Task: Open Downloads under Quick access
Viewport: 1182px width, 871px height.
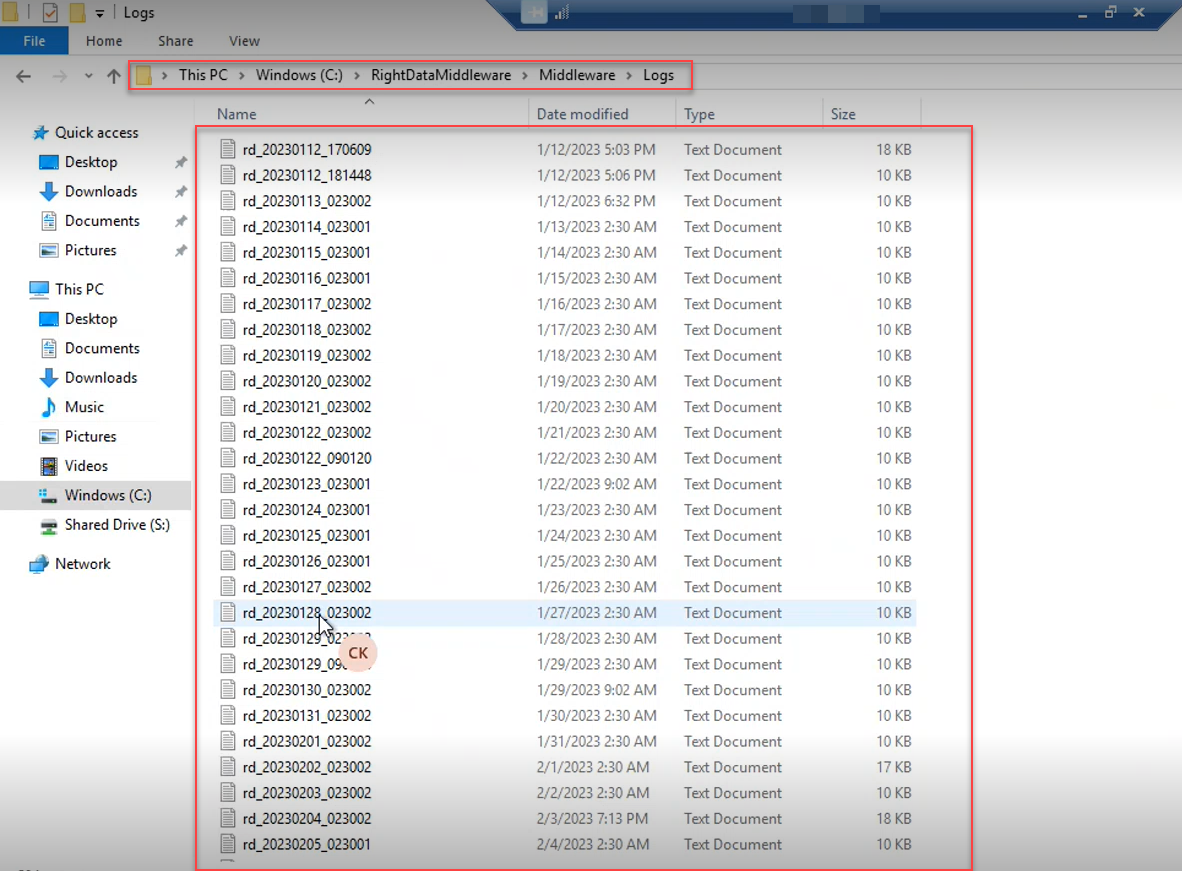Action: pos(100,192)
